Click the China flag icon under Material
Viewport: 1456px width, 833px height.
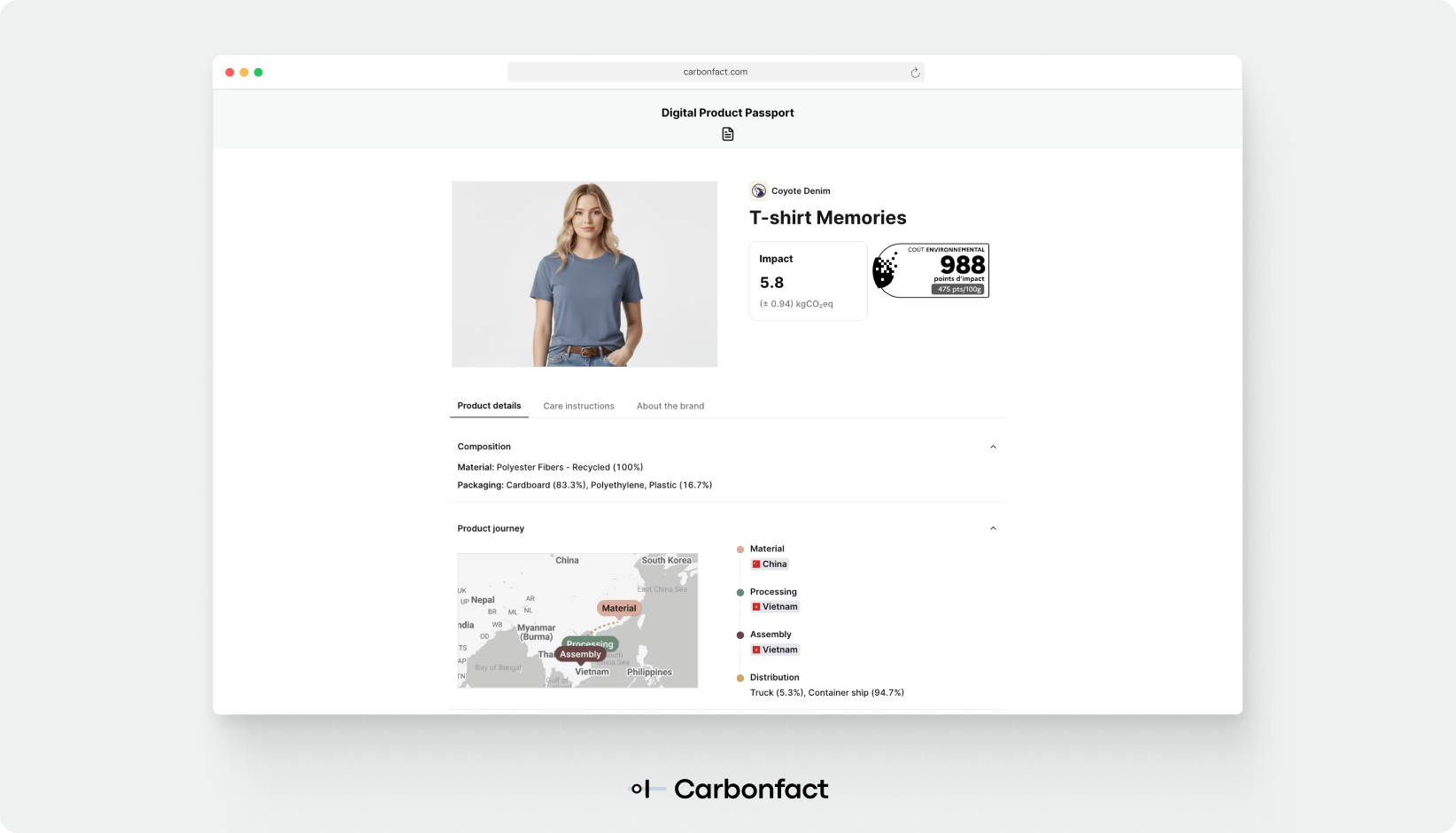coord(756,564)
